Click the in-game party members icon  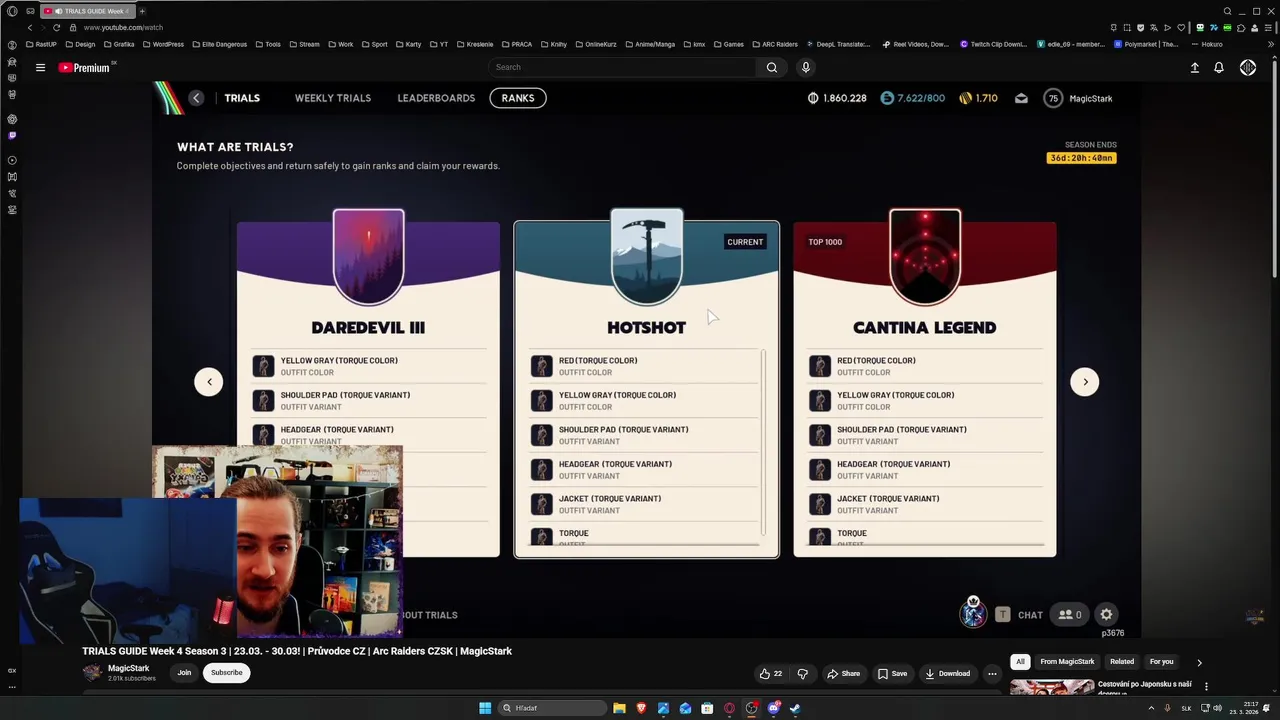click(x=1070, y=615)
